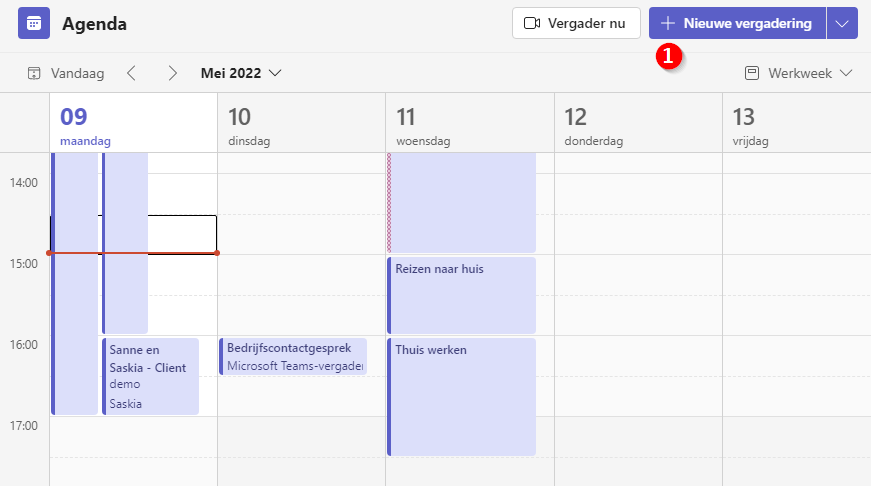Click the Agenda calendar app icon
Screen dimensions: 871x486
tap(34, 24)
